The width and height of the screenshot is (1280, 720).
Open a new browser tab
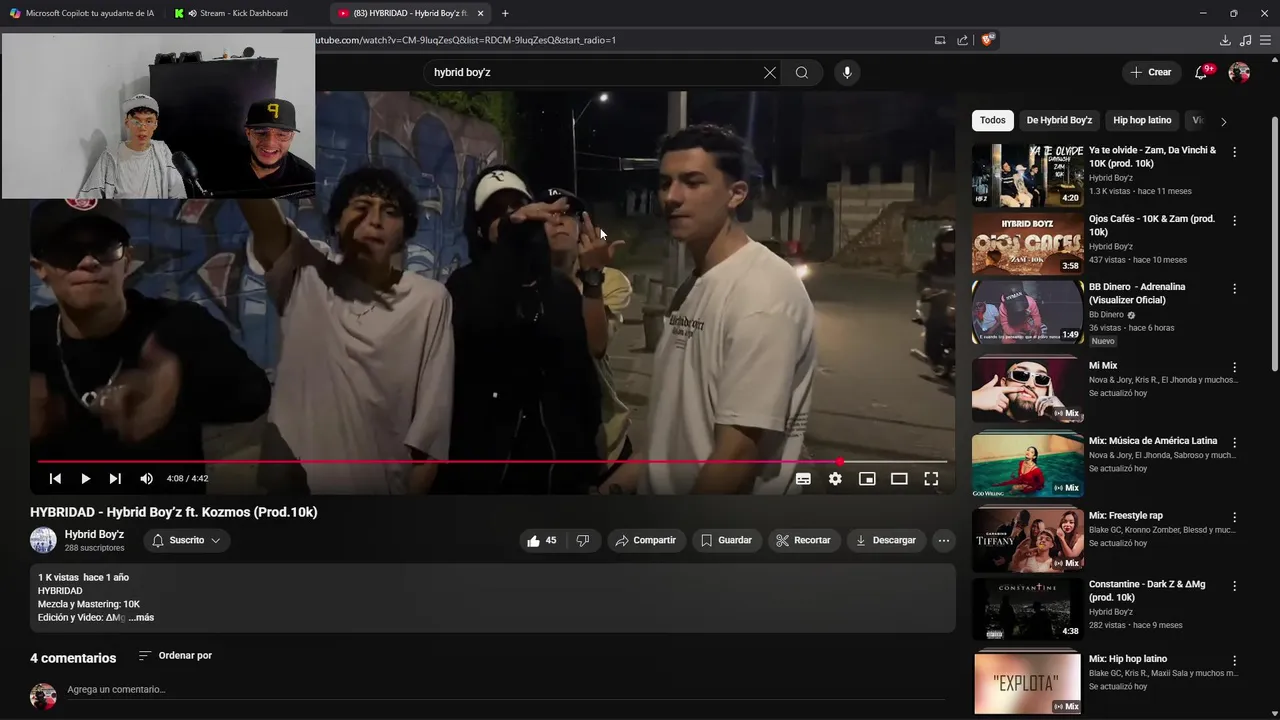click(x=505, y=13)
